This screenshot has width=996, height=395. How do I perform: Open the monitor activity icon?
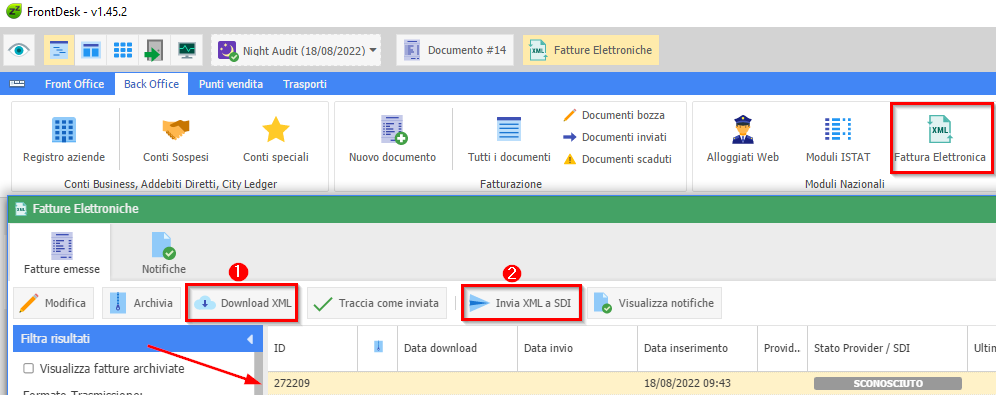(187, 50)
